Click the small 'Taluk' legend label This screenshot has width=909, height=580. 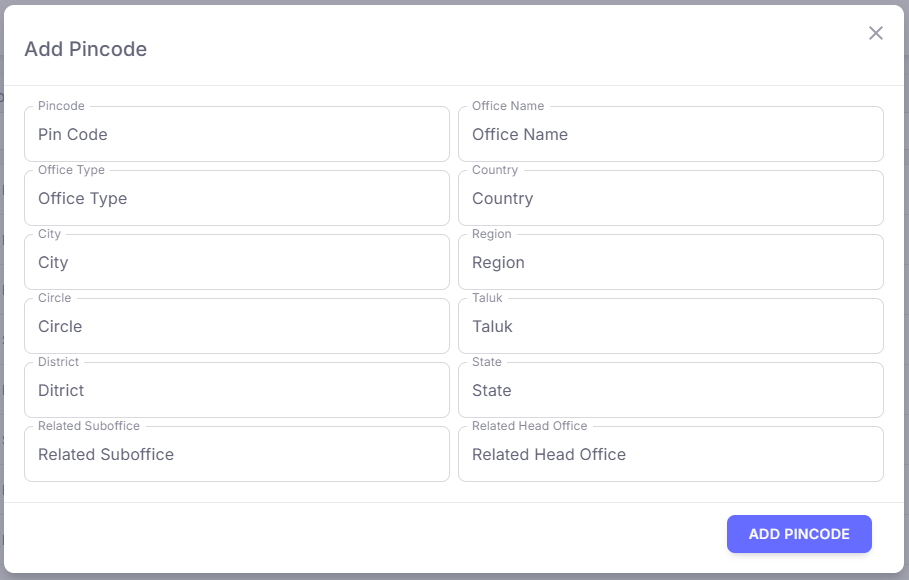487,298
